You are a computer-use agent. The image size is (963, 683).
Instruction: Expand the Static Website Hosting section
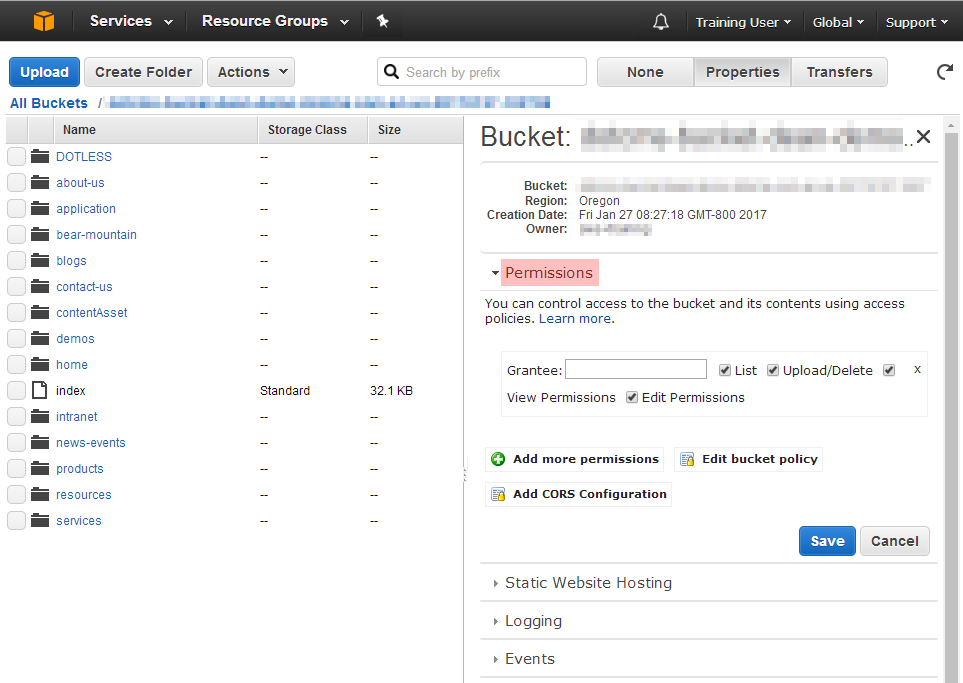588,583
